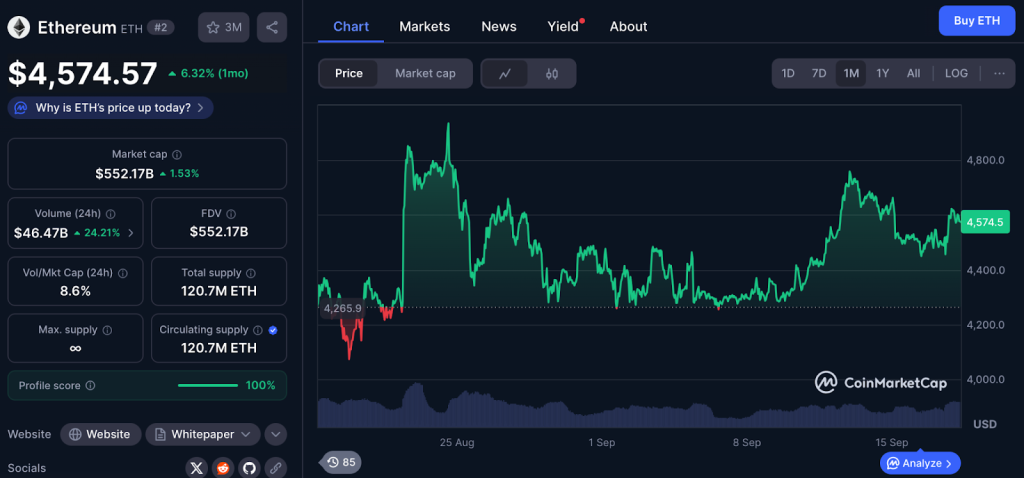Viewport: 1024px width, 478px height.
Task: Select the Price chart toggle
Action: (x=349, y=73)
